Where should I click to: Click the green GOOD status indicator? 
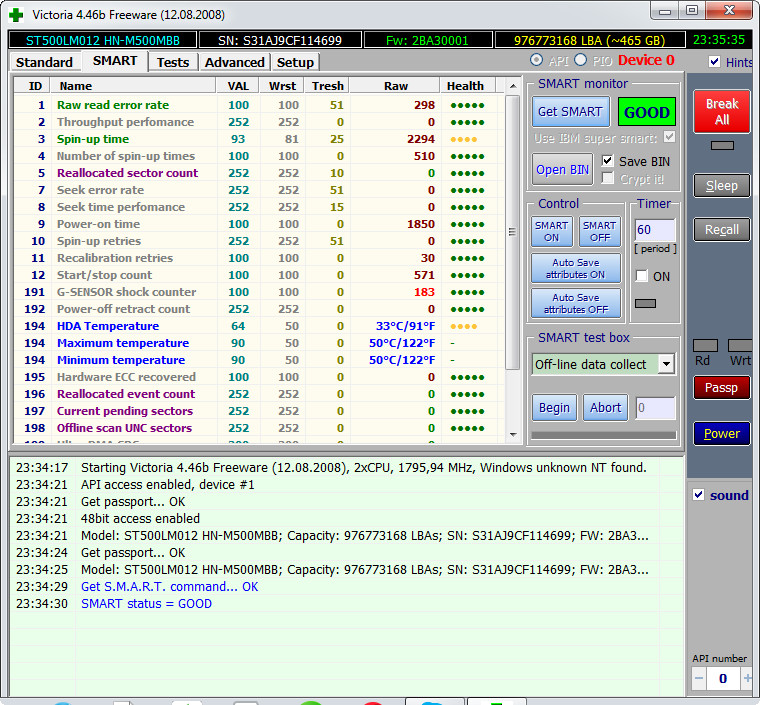pos(645,112)
